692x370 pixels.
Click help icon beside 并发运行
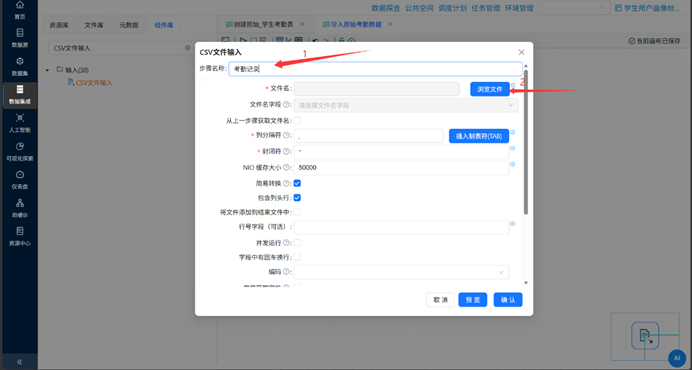click(x=286, y=243)
